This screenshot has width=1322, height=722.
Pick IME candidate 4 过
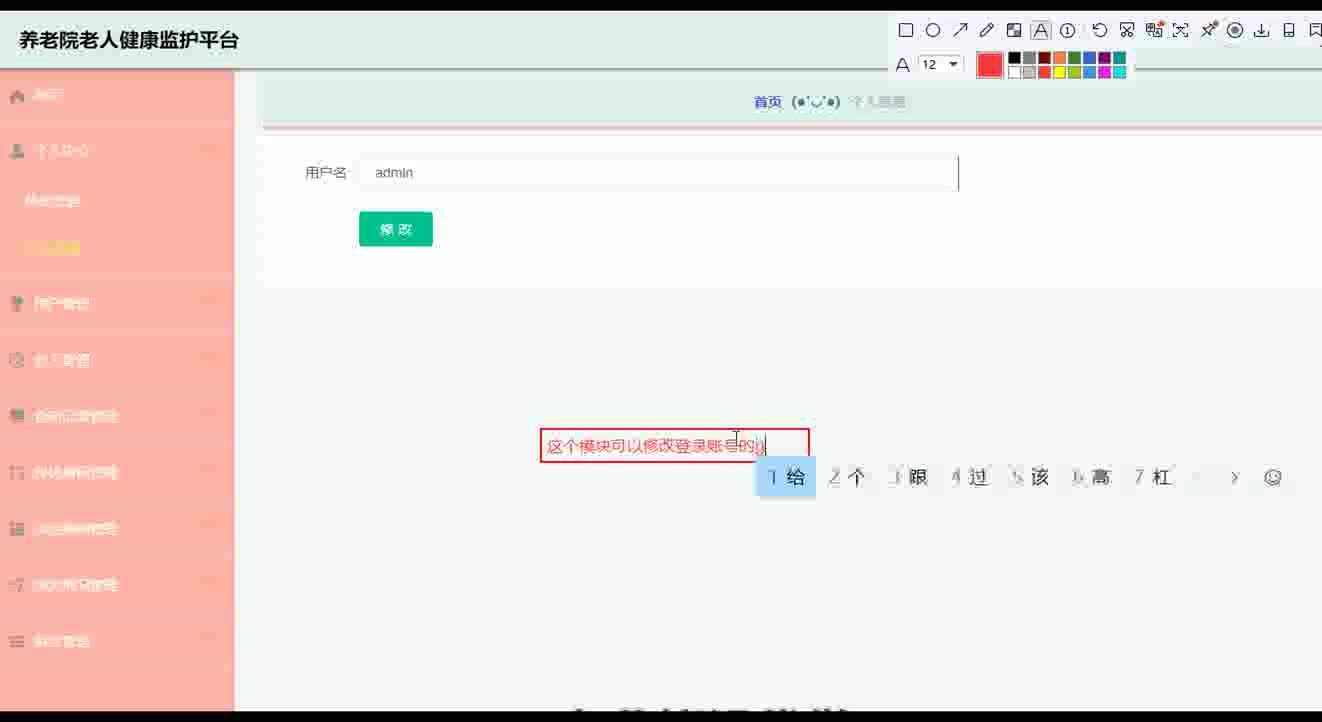coord(970,477)
